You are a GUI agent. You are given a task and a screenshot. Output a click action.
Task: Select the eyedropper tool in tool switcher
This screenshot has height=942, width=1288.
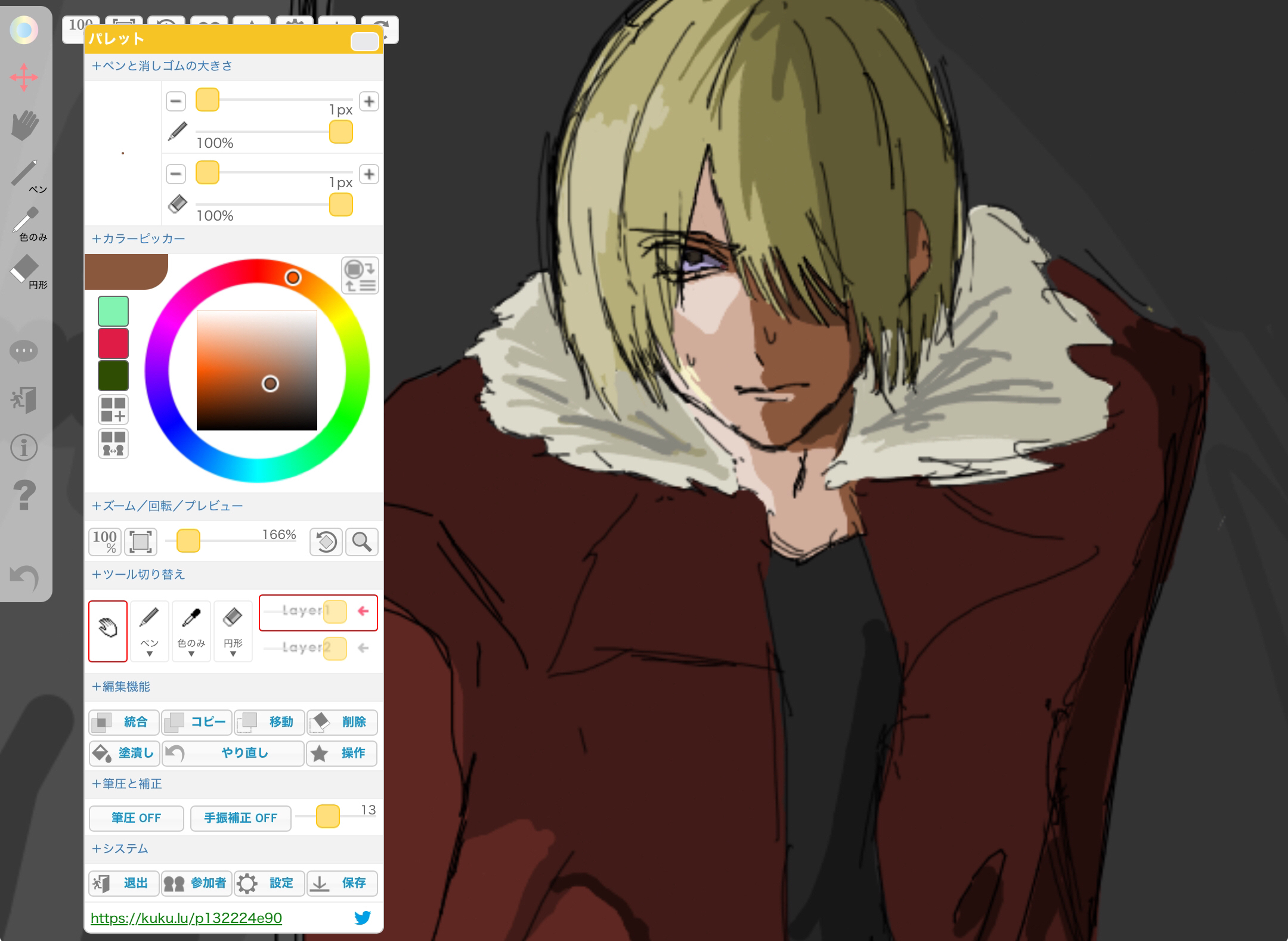click(x=191, y=631)
